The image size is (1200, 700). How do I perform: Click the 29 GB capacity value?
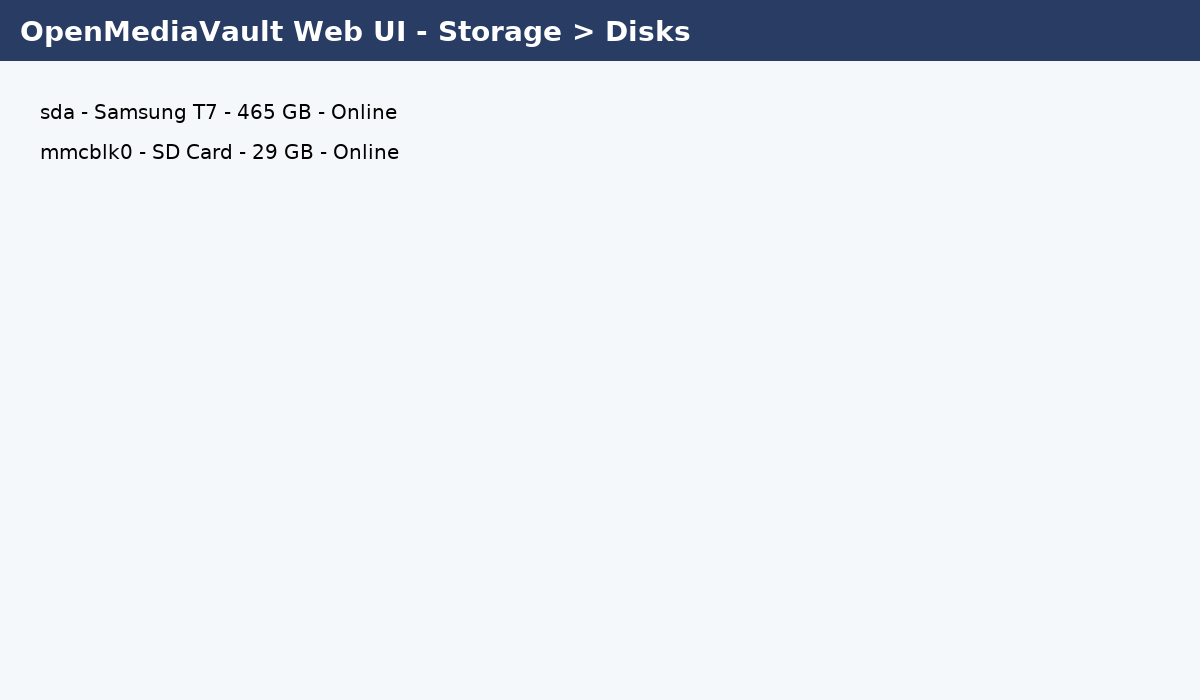(283, 153)
